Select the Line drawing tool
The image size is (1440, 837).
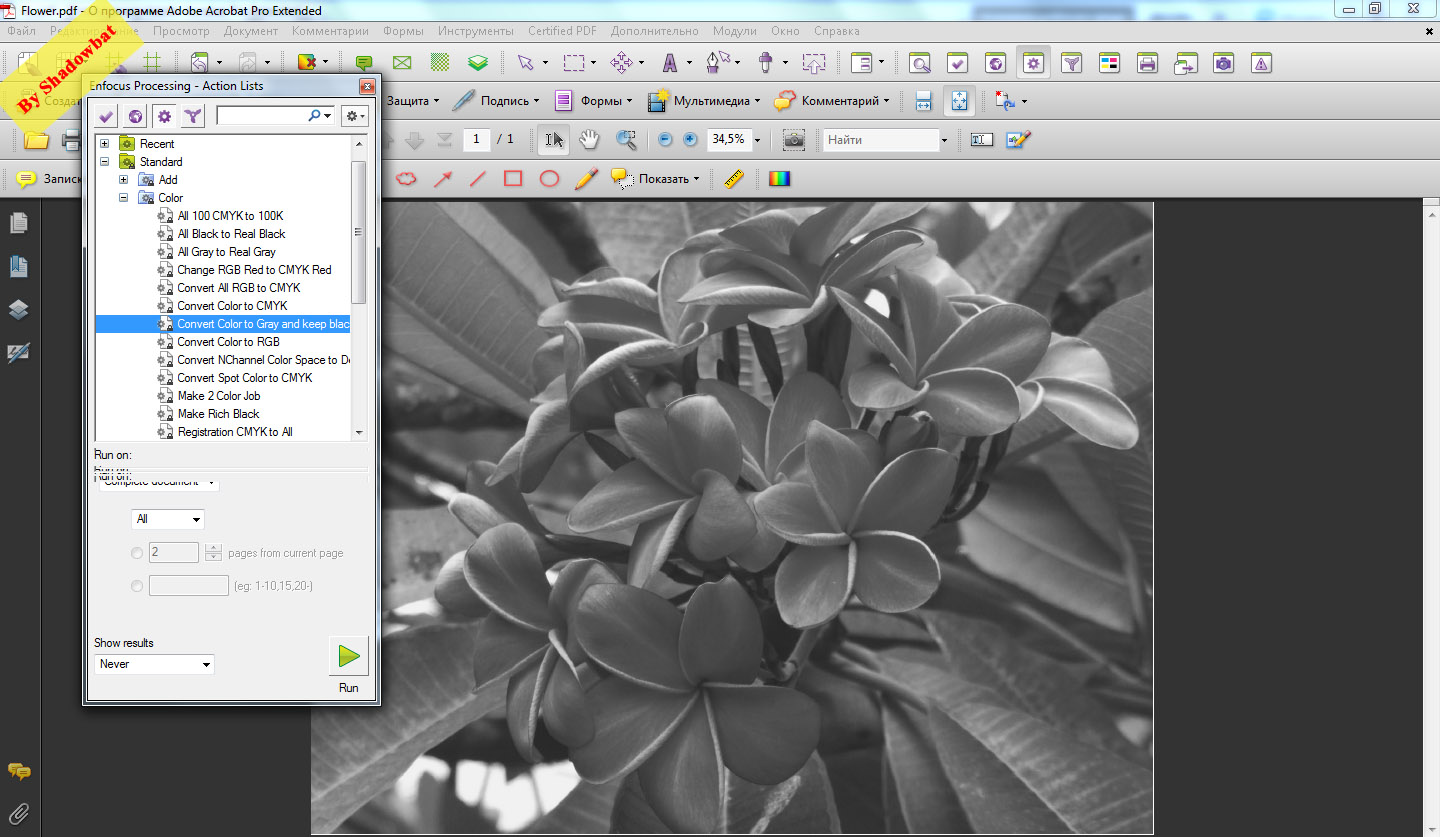pyautogui.click(x=478, y=179)
